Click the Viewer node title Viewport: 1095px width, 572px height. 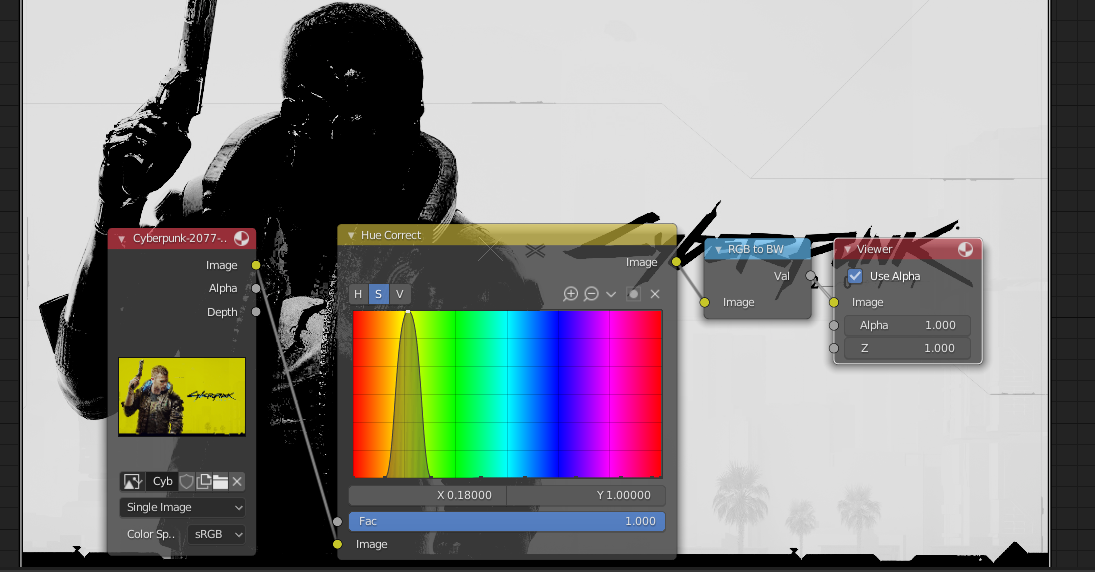(x=874, y=249)
